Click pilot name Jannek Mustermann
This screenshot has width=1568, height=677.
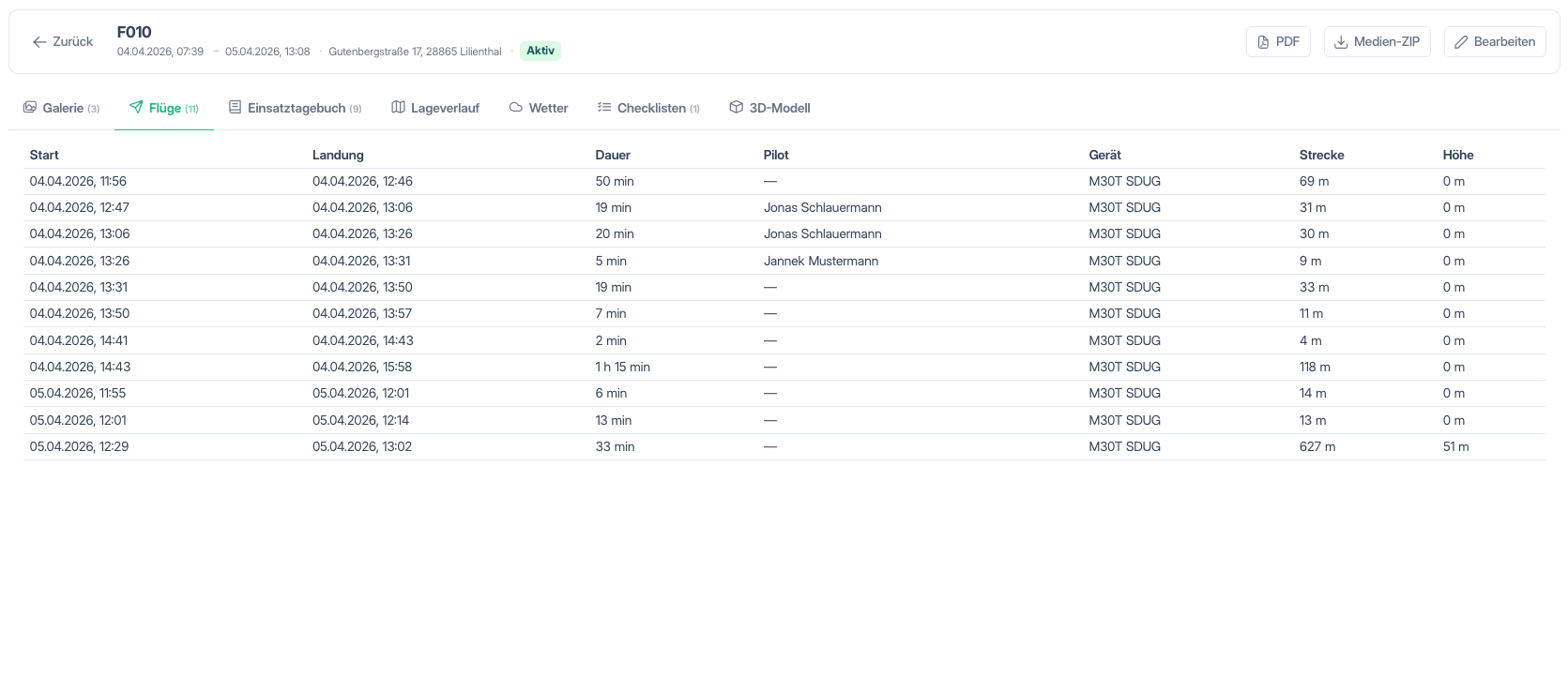coord(821,261)
